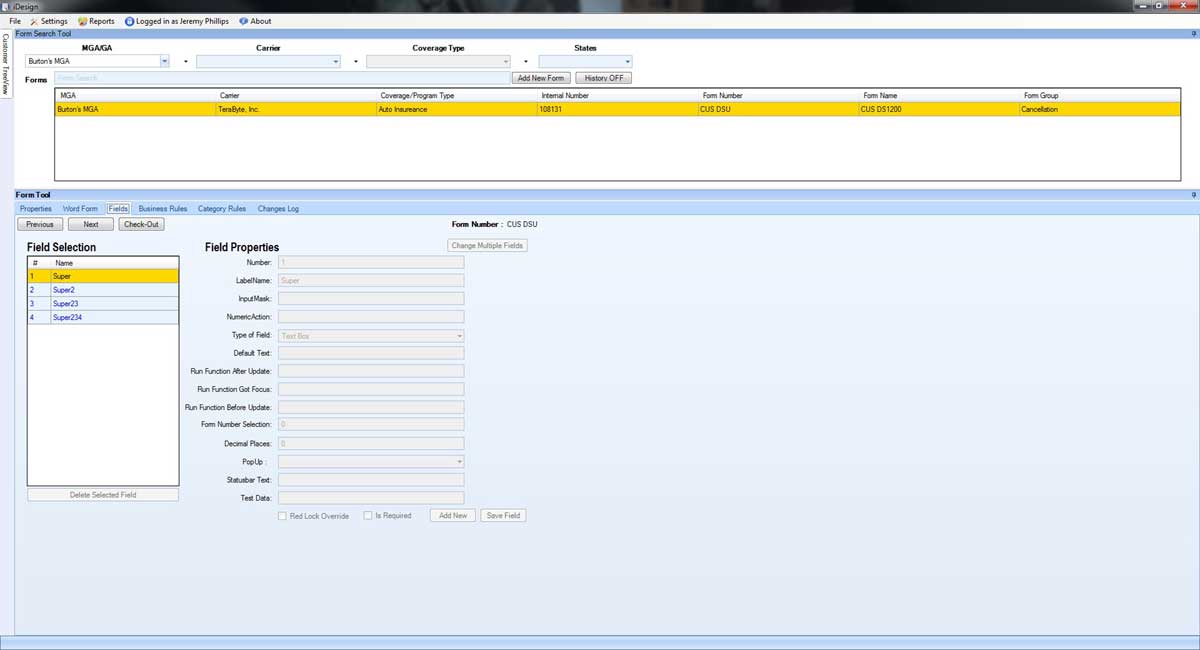Toggle Is Required checkbox
This screenshot has width=1200, height=650.
tap(368, 516)
